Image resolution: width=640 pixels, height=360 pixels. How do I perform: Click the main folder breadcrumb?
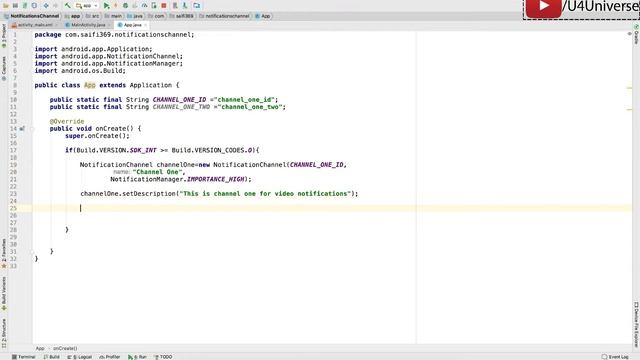pos(113,16)
